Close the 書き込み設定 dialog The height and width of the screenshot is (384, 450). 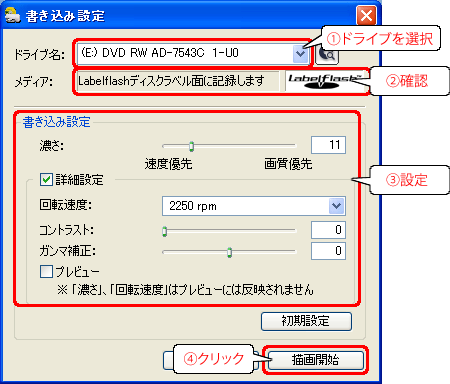pyautogui.click(x=366, y=15)
